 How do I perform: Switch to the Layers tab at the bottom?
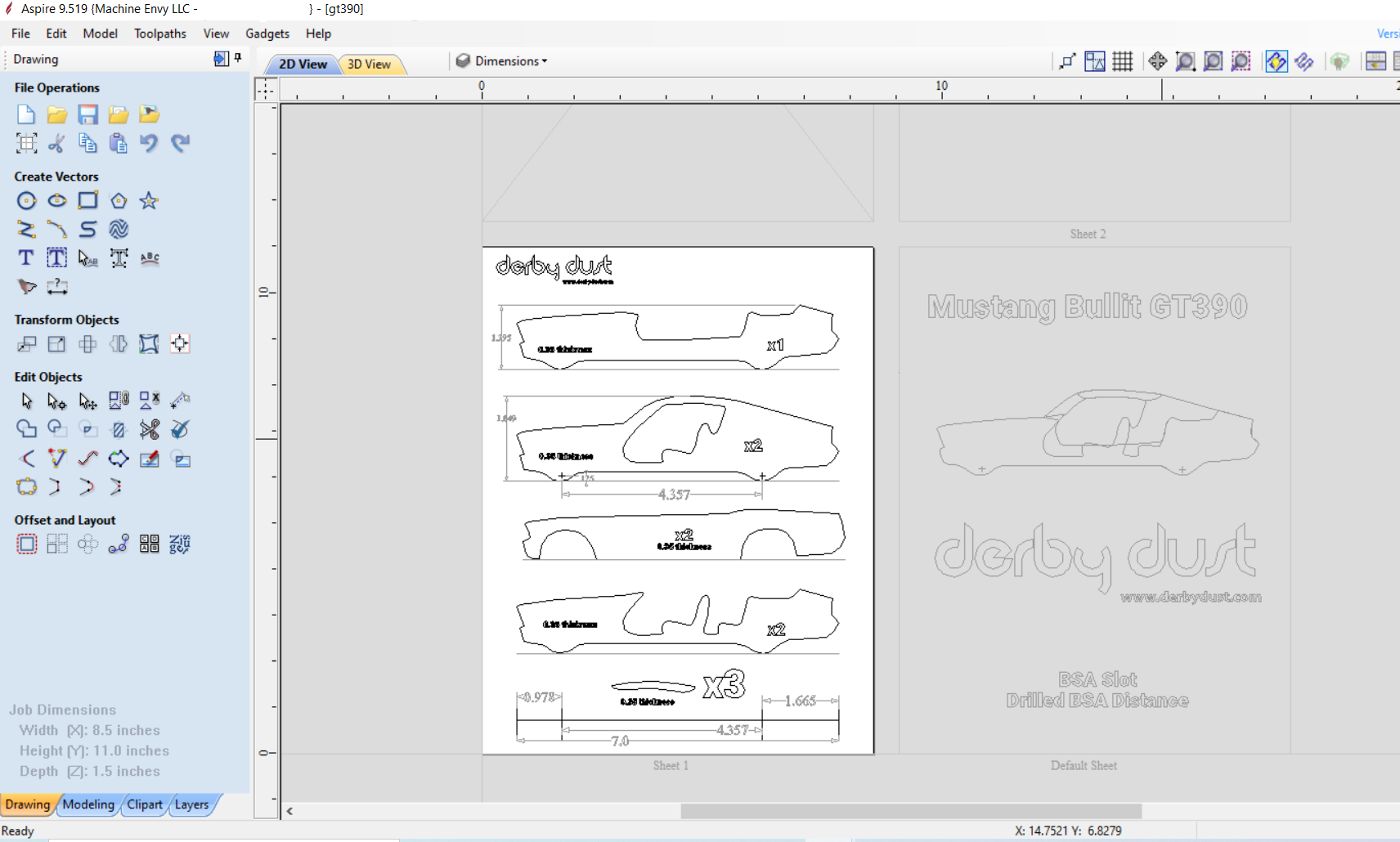coord(191,804)
